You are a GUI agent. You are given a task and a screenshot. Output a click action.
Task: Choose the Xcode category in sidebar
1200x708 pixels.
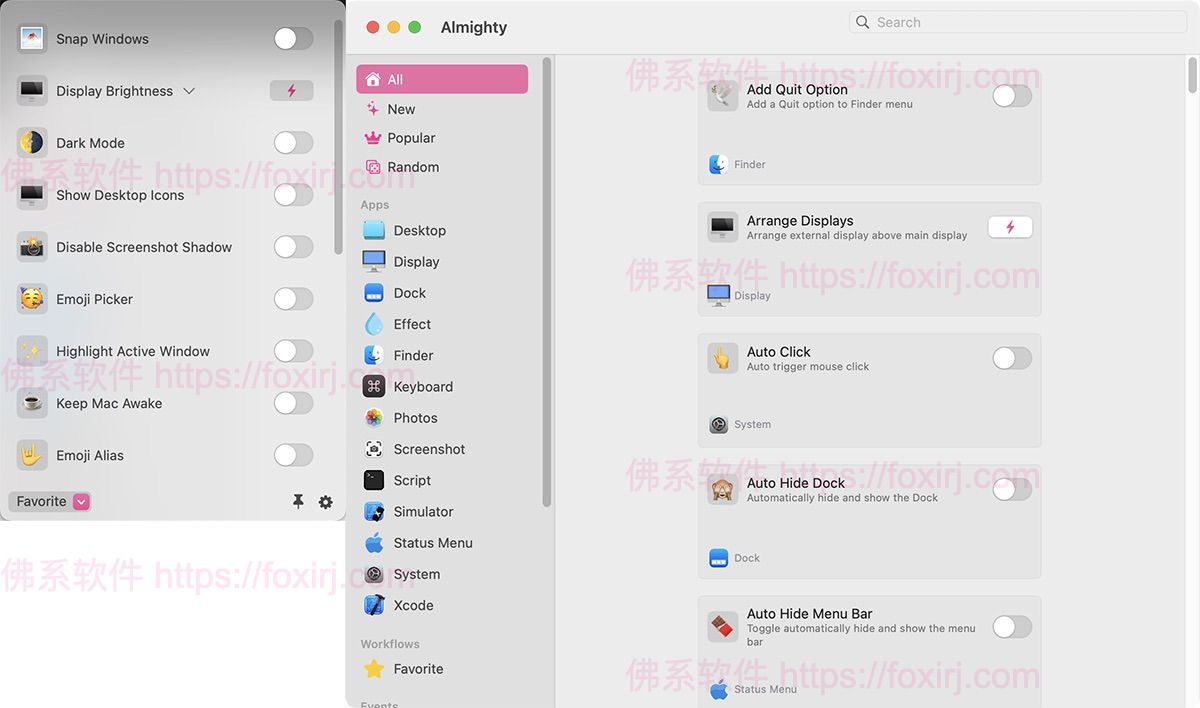click(x=412, y=605)
